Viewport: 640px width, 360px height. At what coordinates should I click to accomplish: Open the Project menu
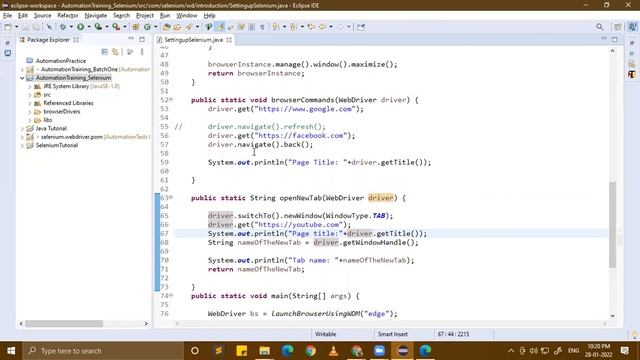(x=145, y=16)
